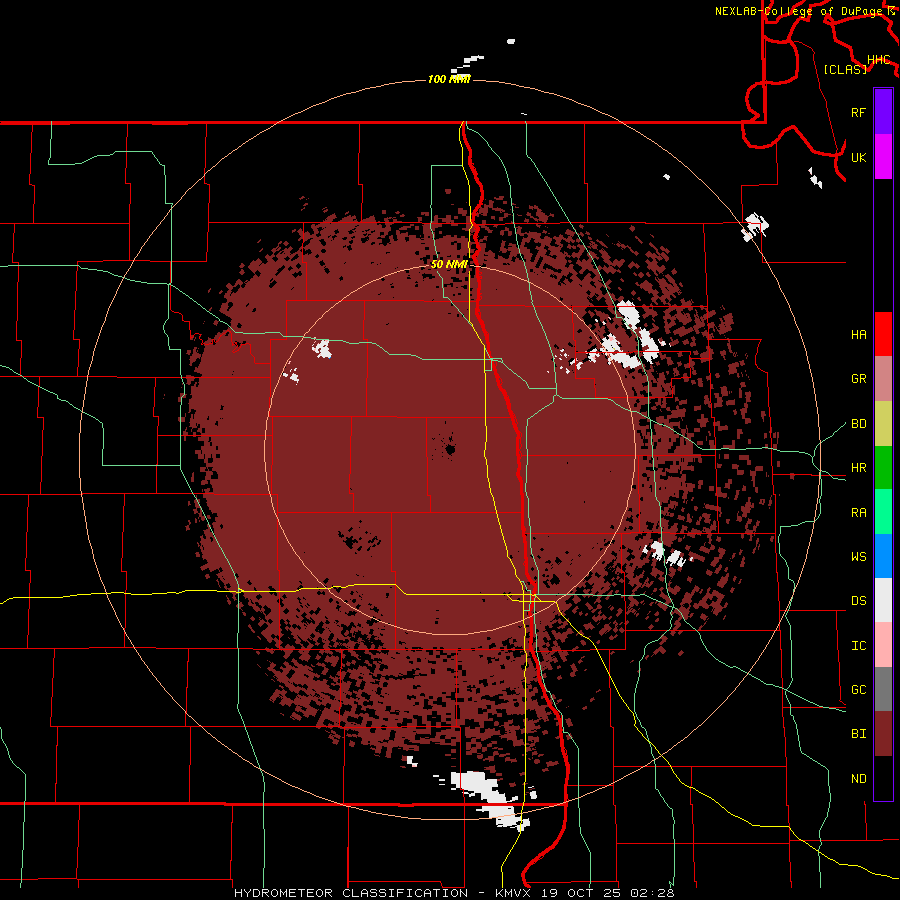Click the 'GC' legend label
Viewport: 900px width, 900px height.
click(x=858, y=690)
